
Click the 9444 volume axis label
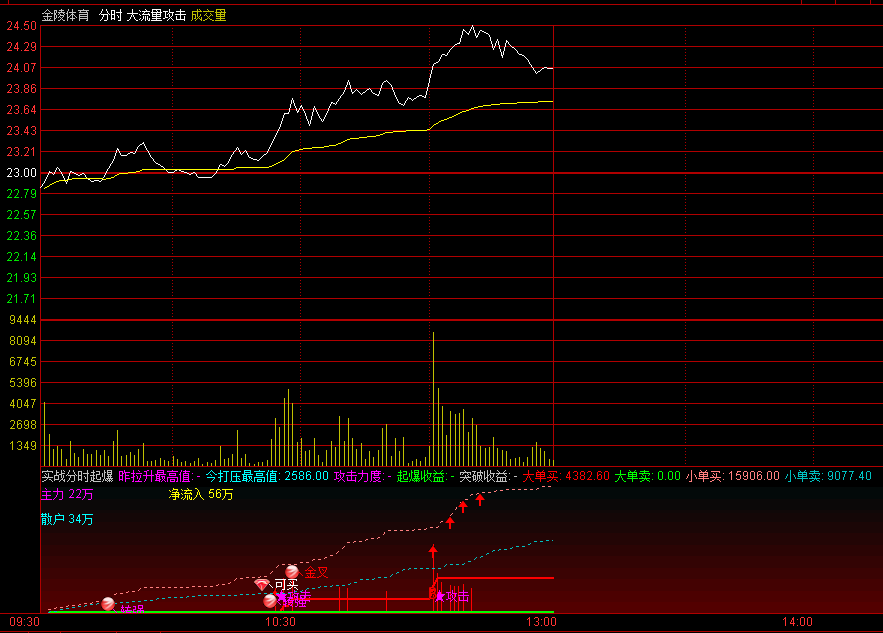click(x=23, y=320)
